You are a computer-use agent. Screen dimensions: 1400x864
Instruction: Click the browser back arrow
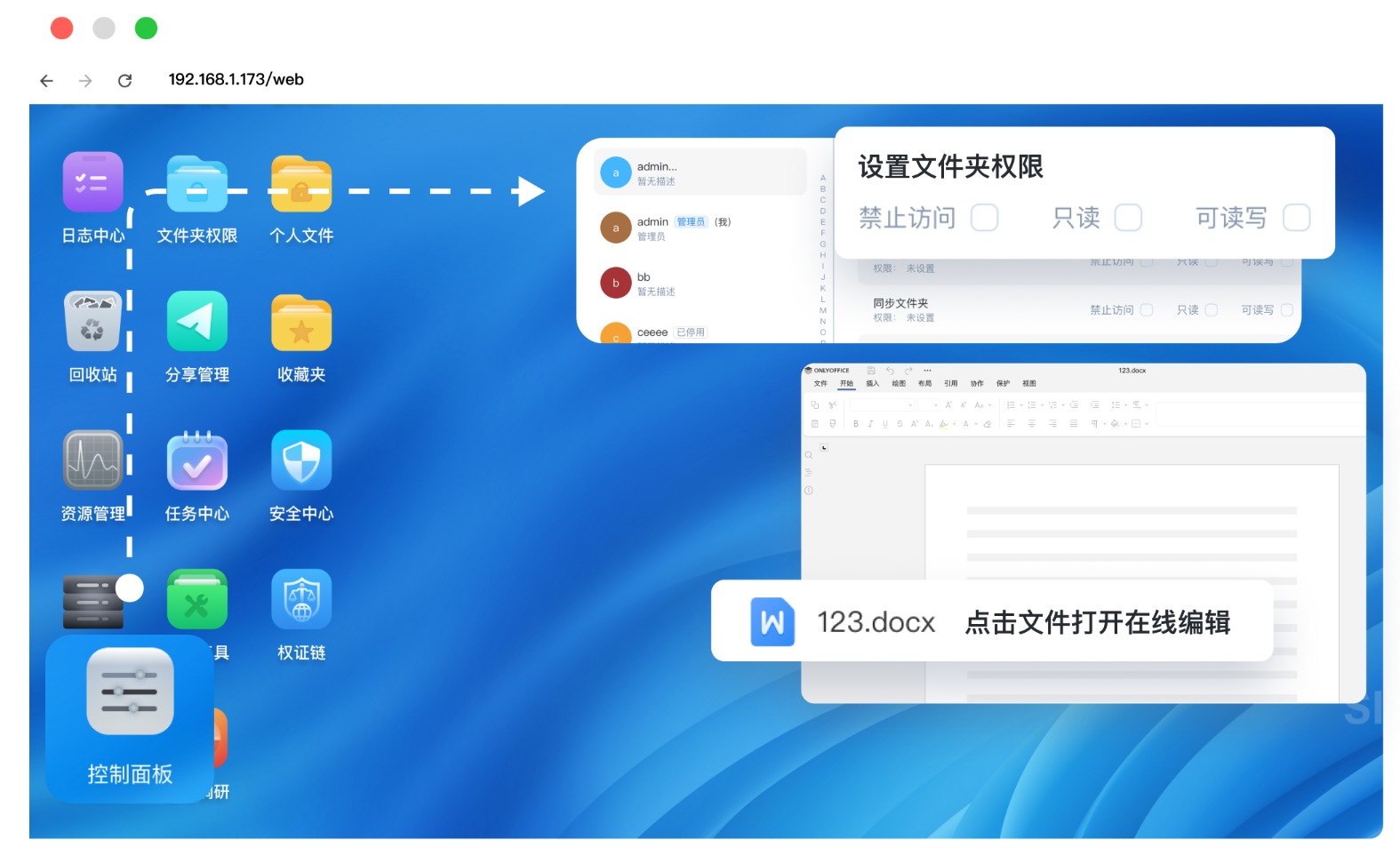coord(46,81)
